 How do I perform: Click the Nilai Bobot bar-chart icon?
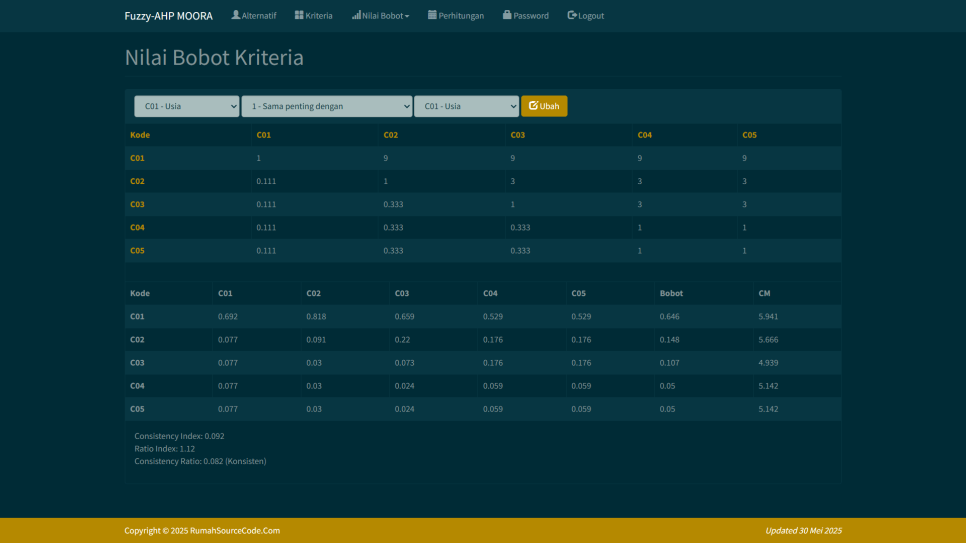(356, 15)
